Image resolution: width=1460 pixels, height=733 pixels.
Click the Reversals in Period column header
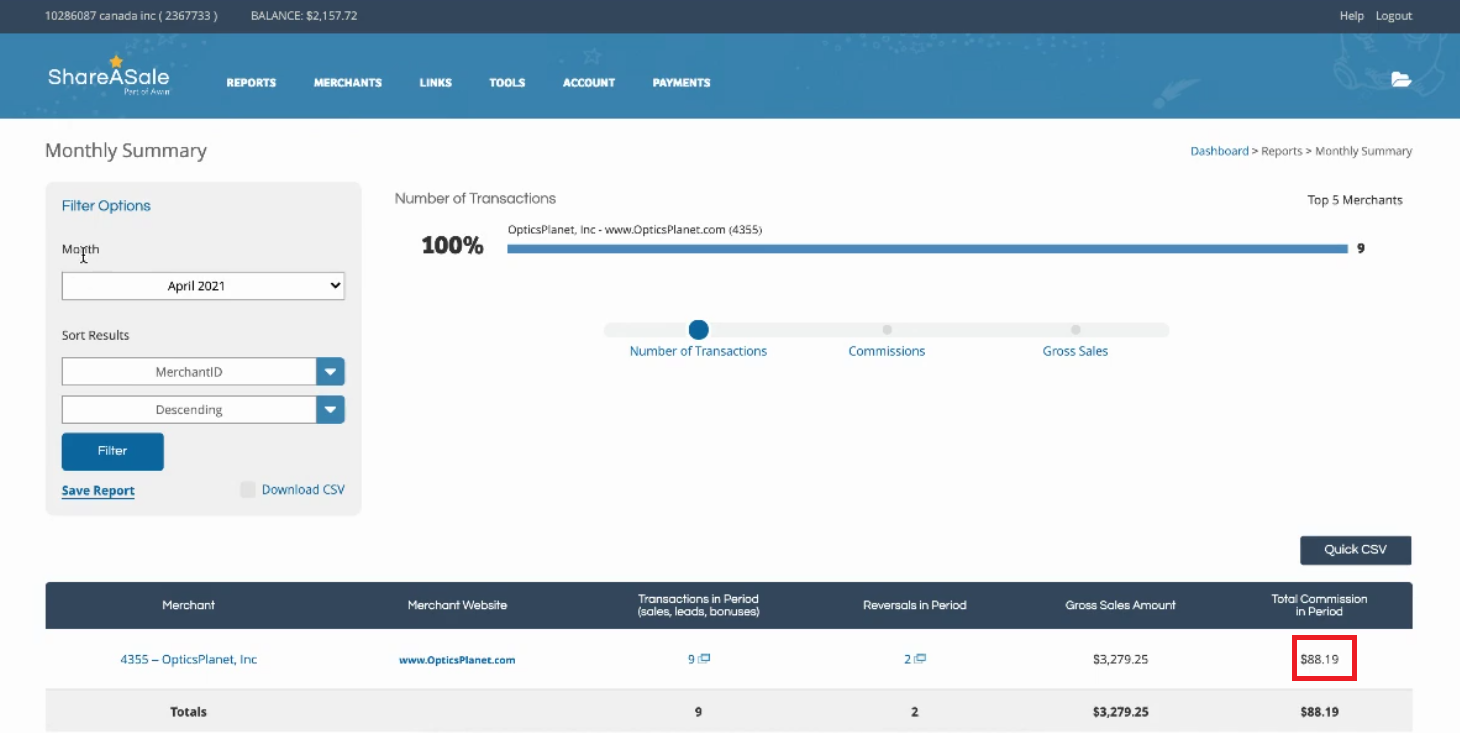914,605
